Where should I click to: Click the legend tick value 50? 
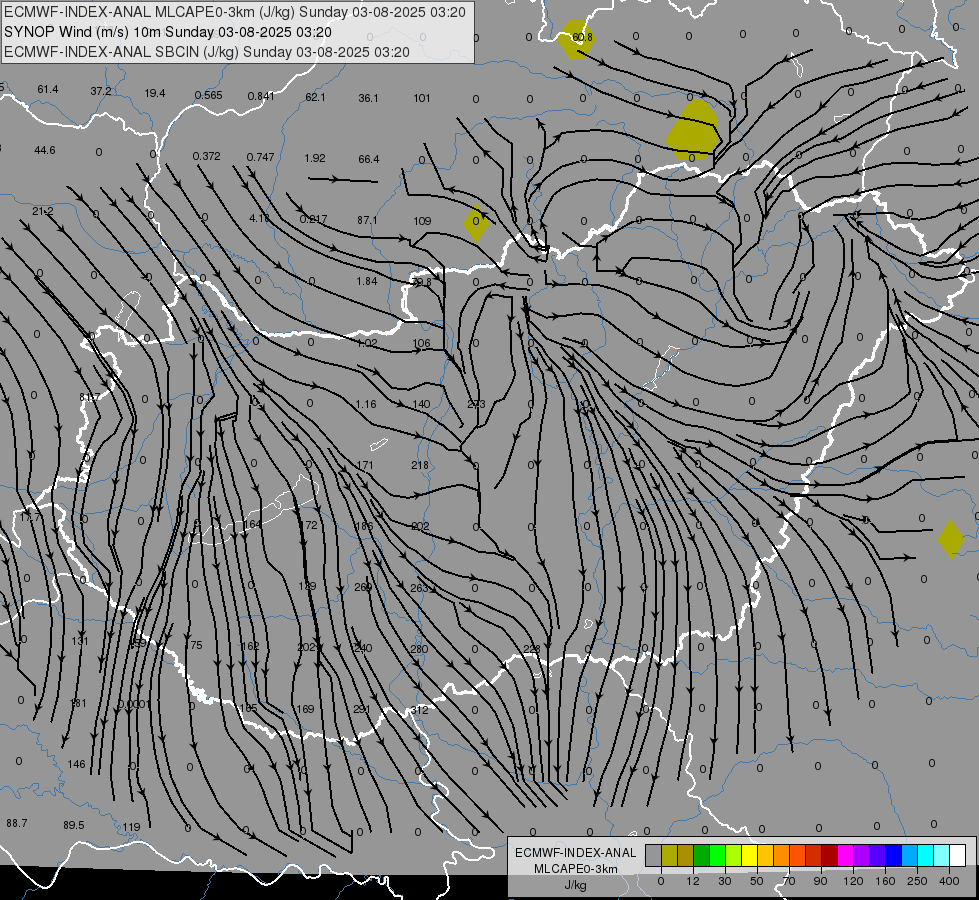[x=756, y=881]
